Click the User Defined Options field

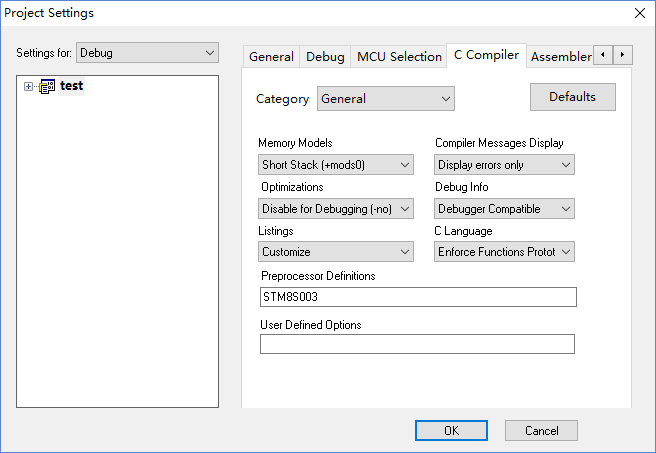(417, 344)
